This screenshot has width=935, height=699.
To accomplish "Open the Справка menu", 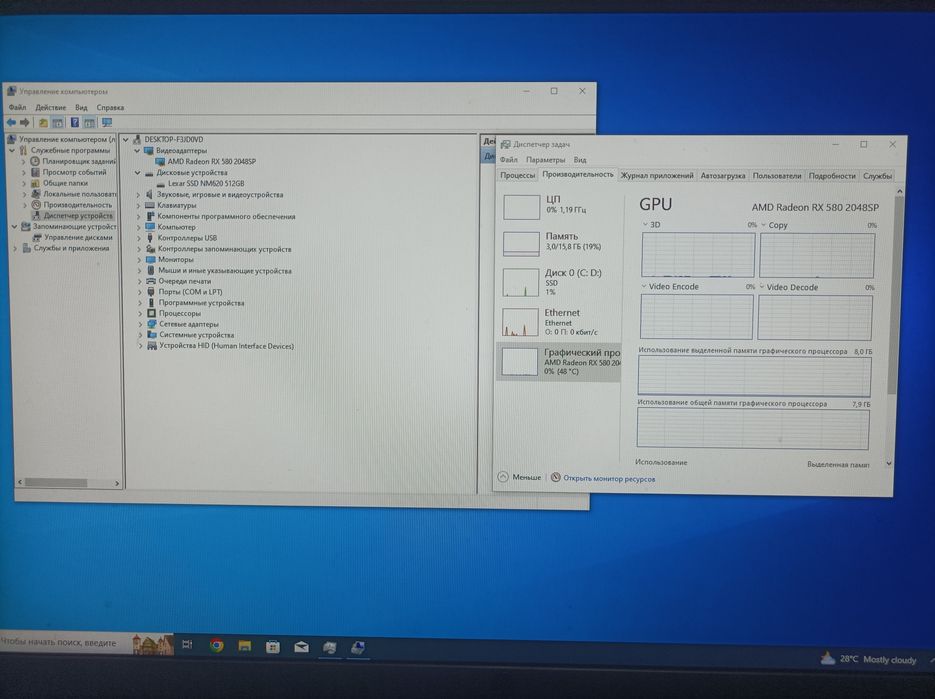I will pos(110,107).
